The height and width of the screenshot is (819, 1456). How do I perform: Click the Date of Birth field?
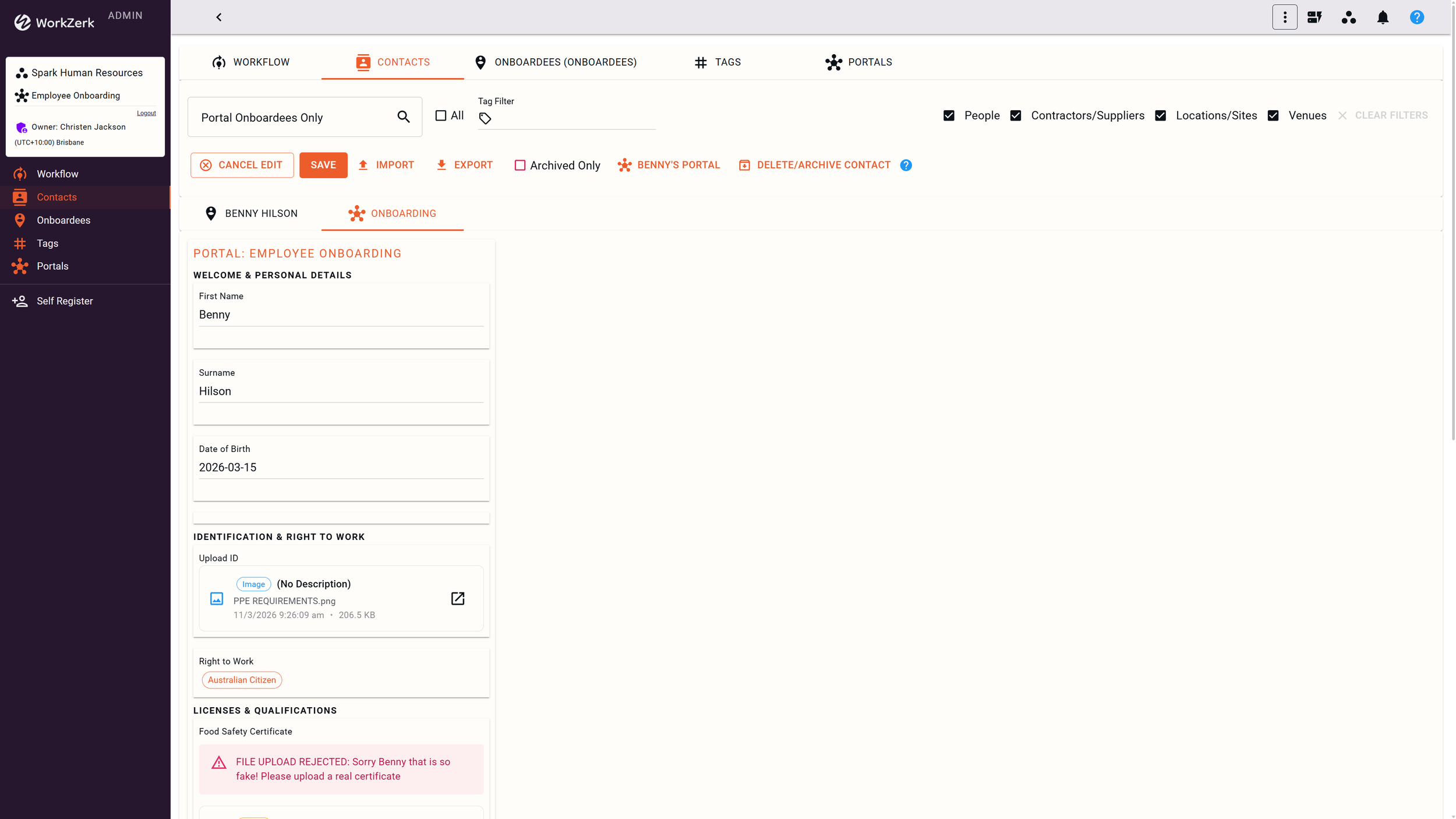(341, 468)
